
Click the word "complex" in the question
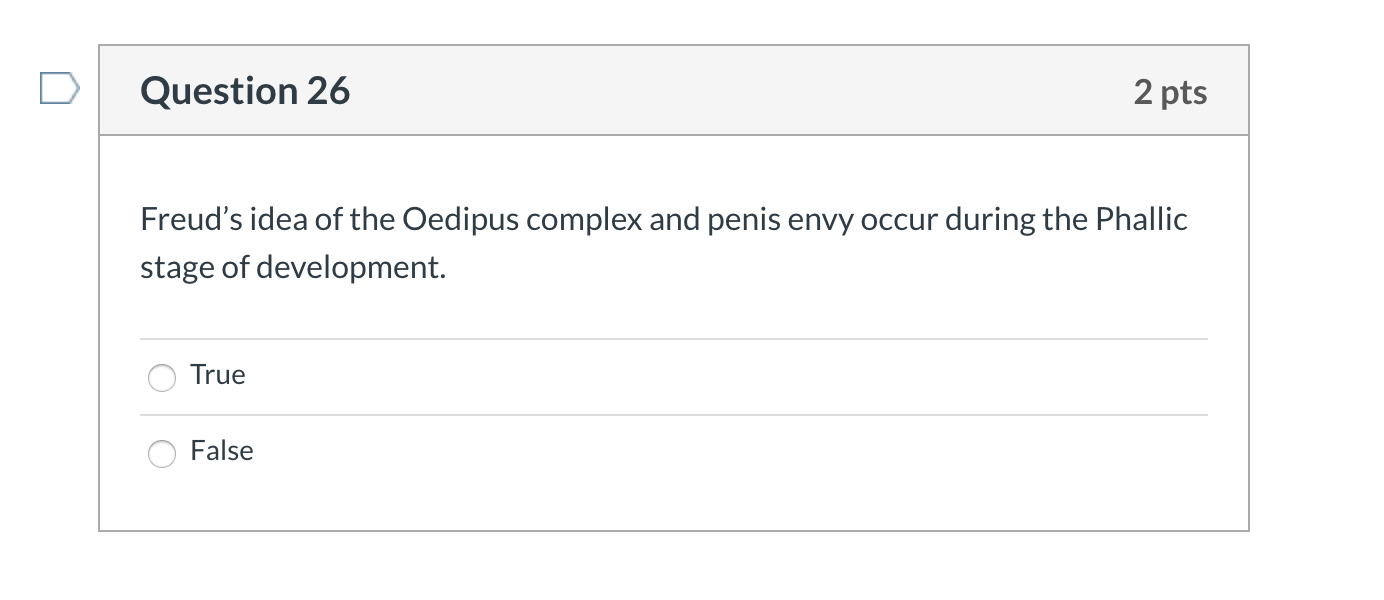pyautogui.click(x=585, y=220)
